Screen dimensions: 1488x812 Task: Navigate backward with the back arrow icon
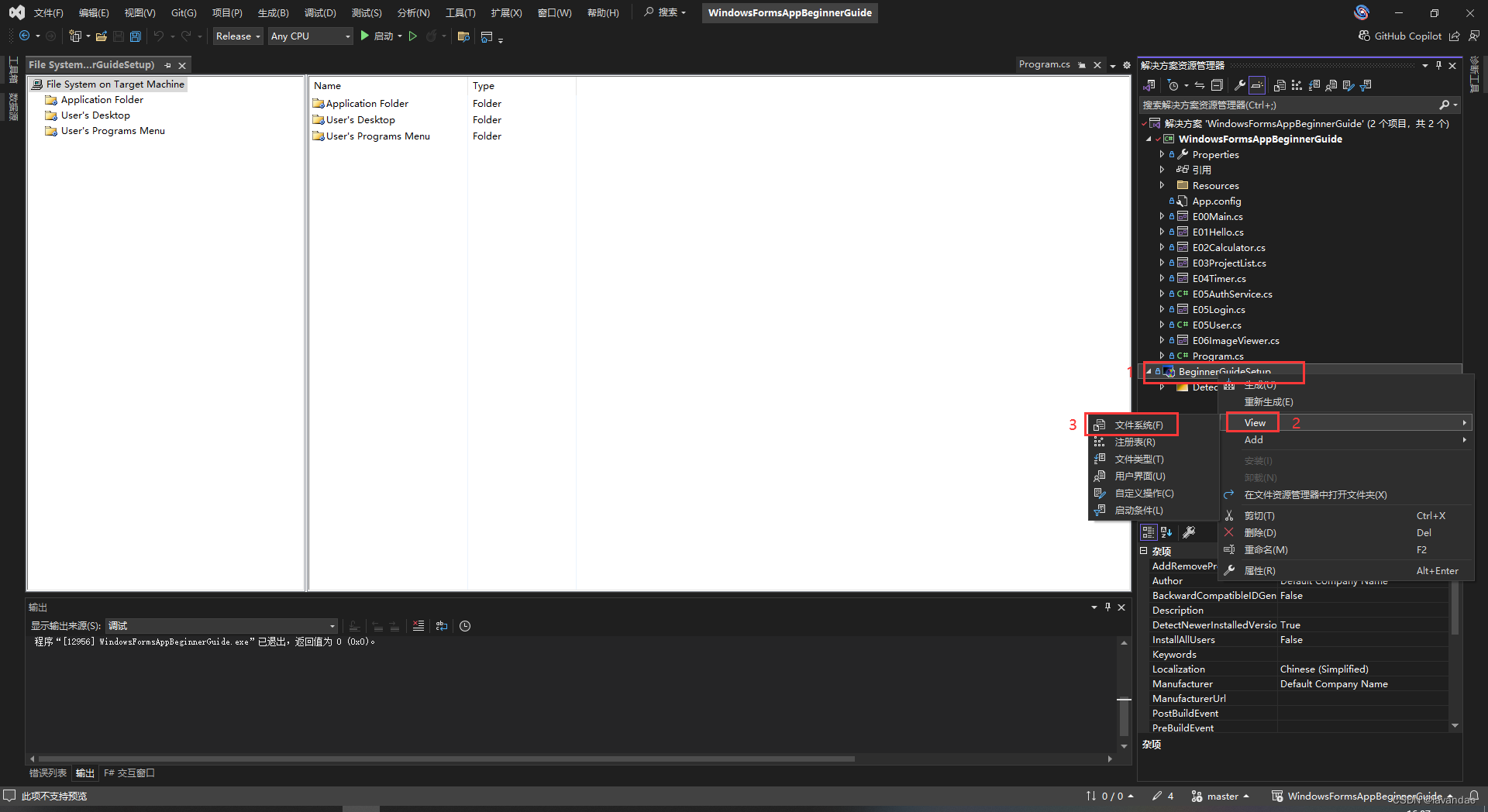(x=24, y=36)
